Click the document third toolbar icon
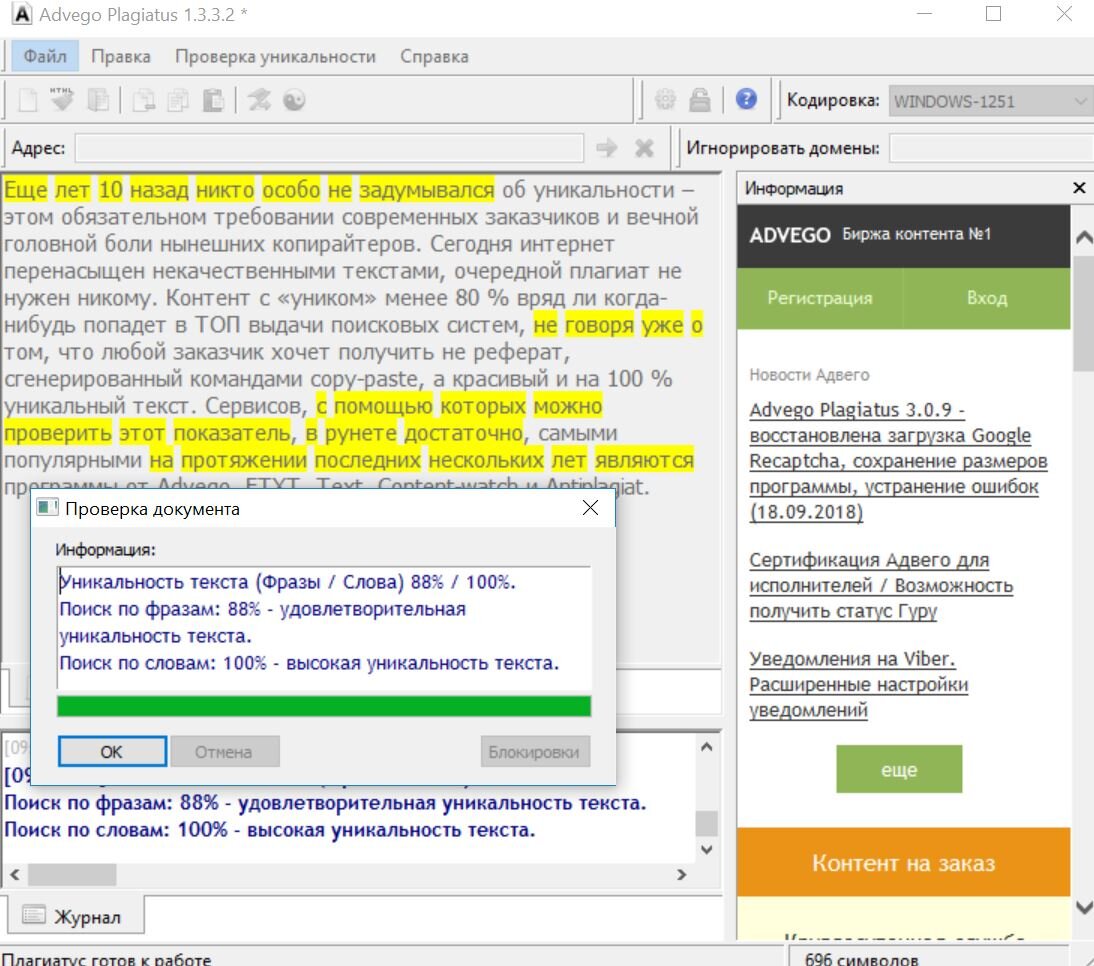This screenshot has width=1094, height=966. [x=98, y=100]
